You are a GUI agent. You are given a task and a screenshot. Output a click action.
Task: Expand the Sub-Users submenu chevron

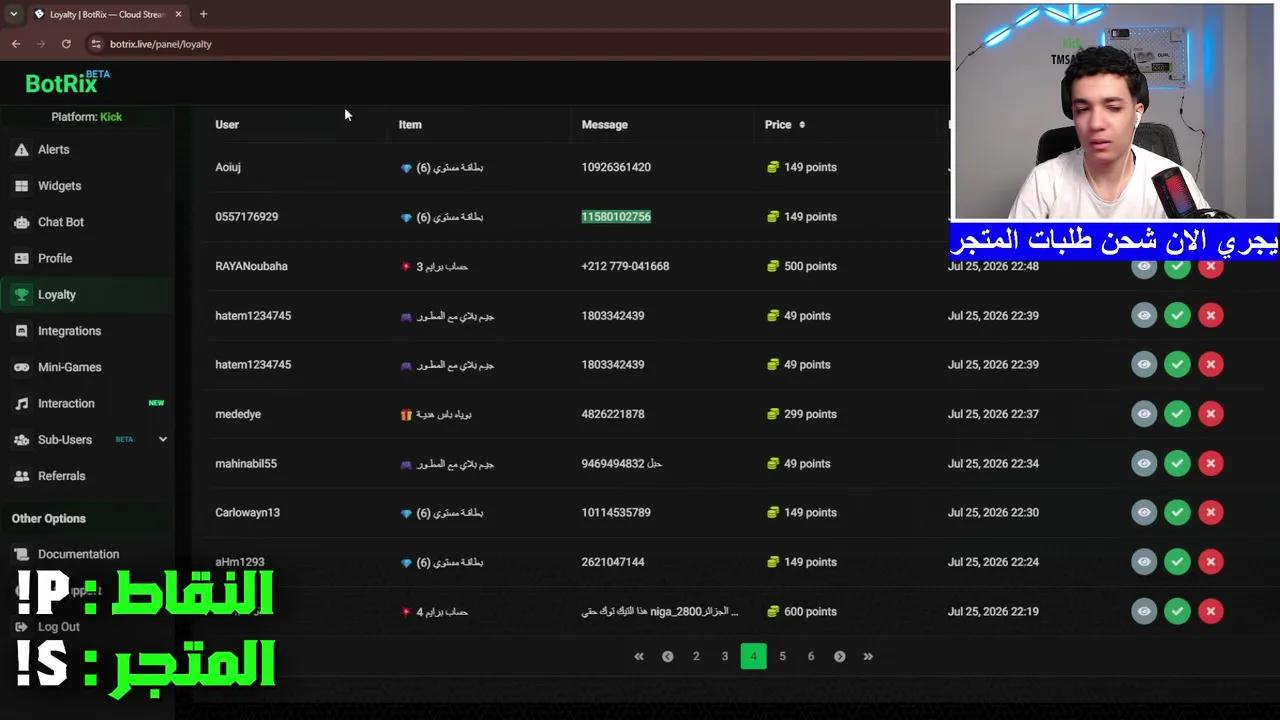162,439
